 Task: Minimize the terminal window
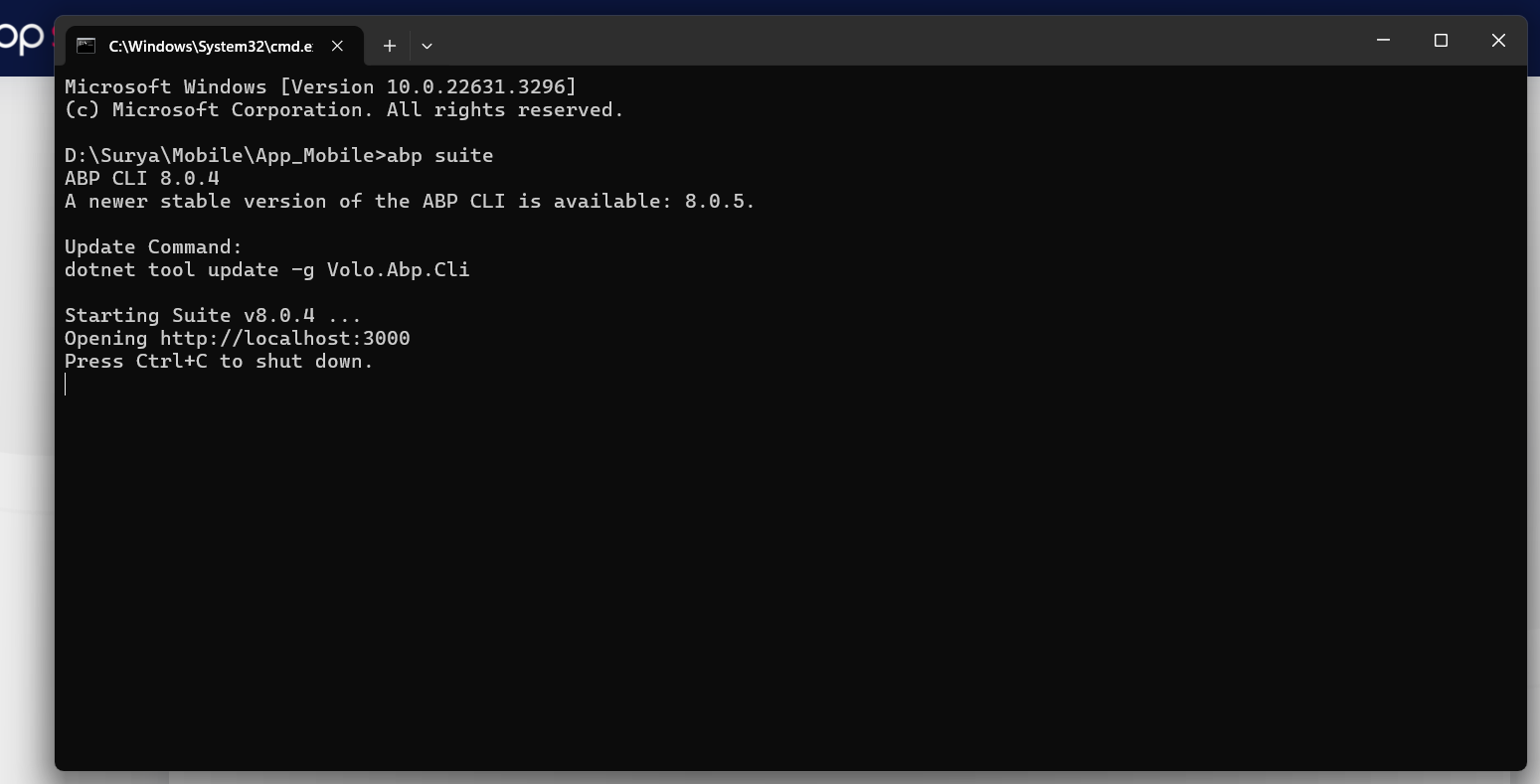(1383, 41)
